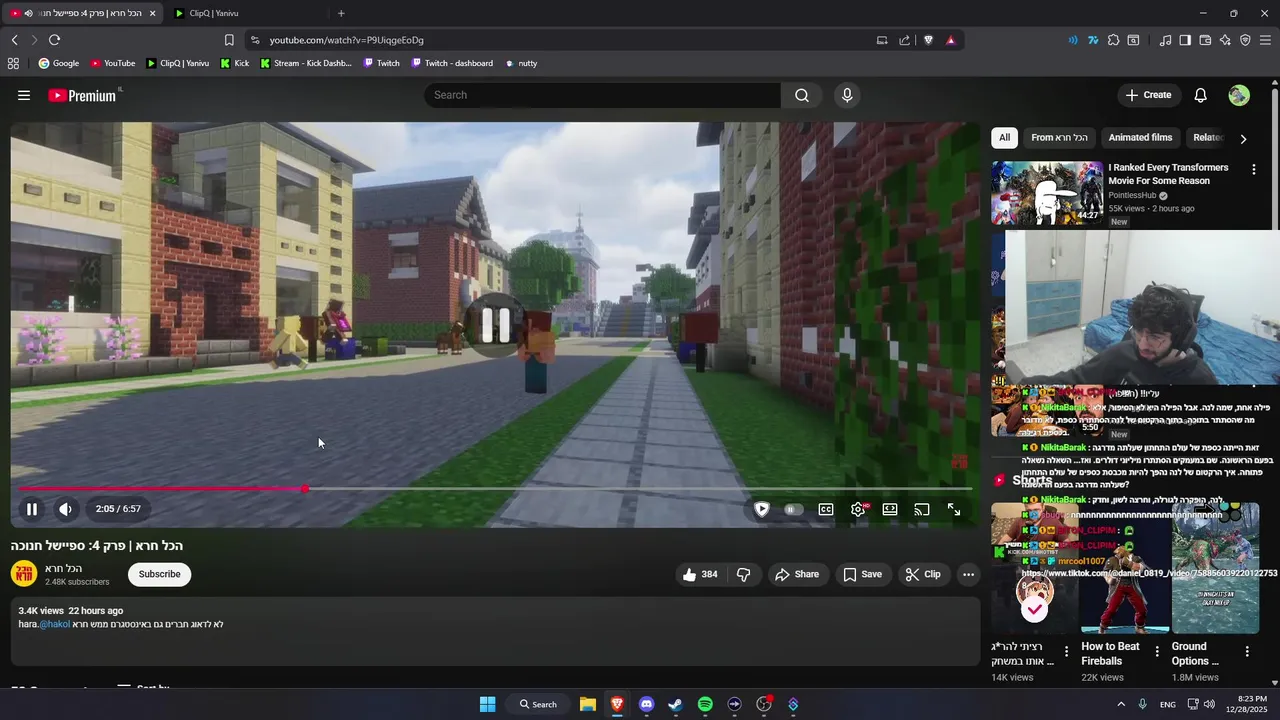Open the nutty bookmark

tap(521, 63)
